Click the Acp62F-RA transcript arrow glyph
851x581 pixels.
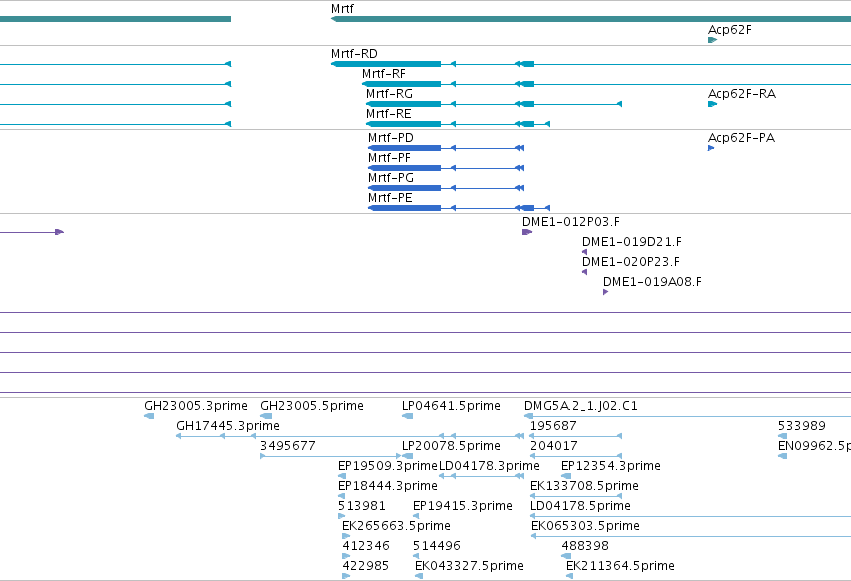coord(713,104)
